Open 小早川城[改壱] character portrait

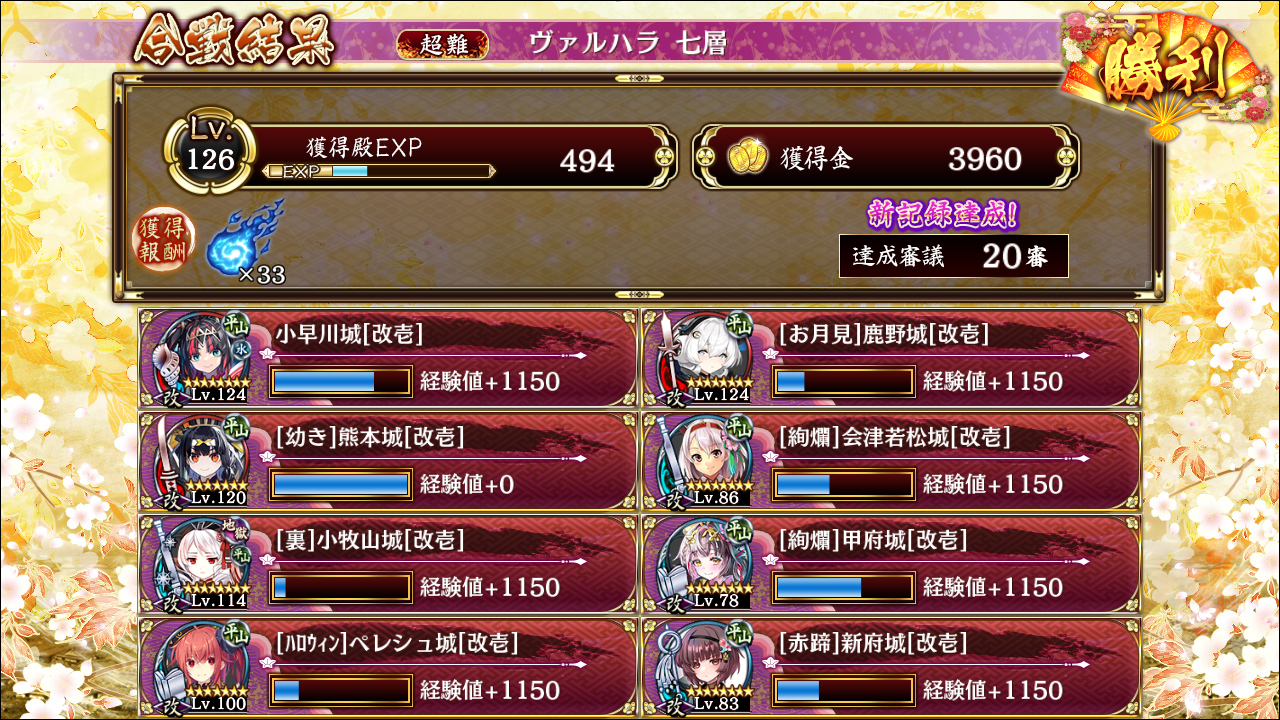[201, 358]
